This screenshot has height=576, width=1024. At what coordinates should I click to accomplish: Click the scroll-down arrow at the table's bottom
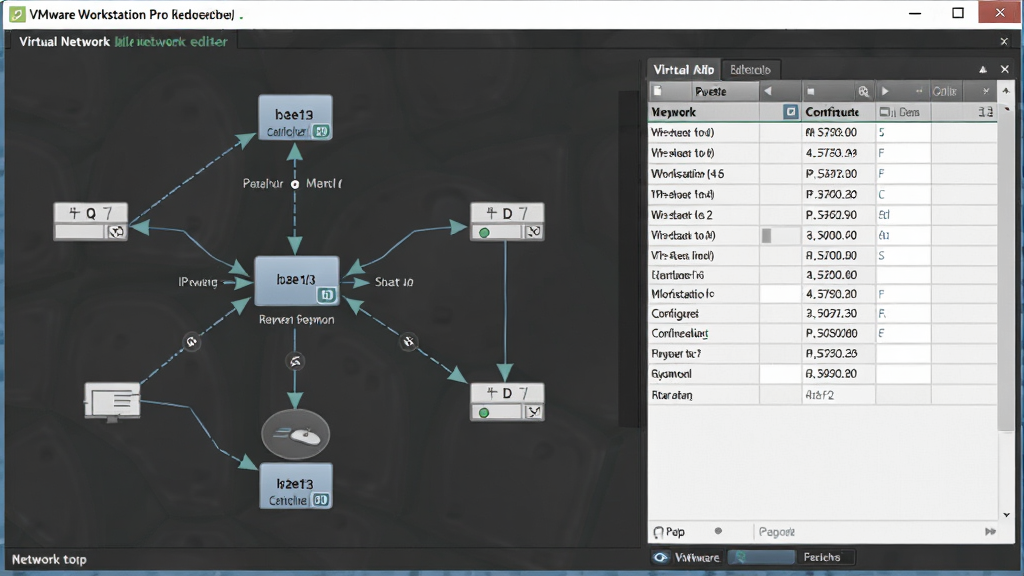[1006, 515]
